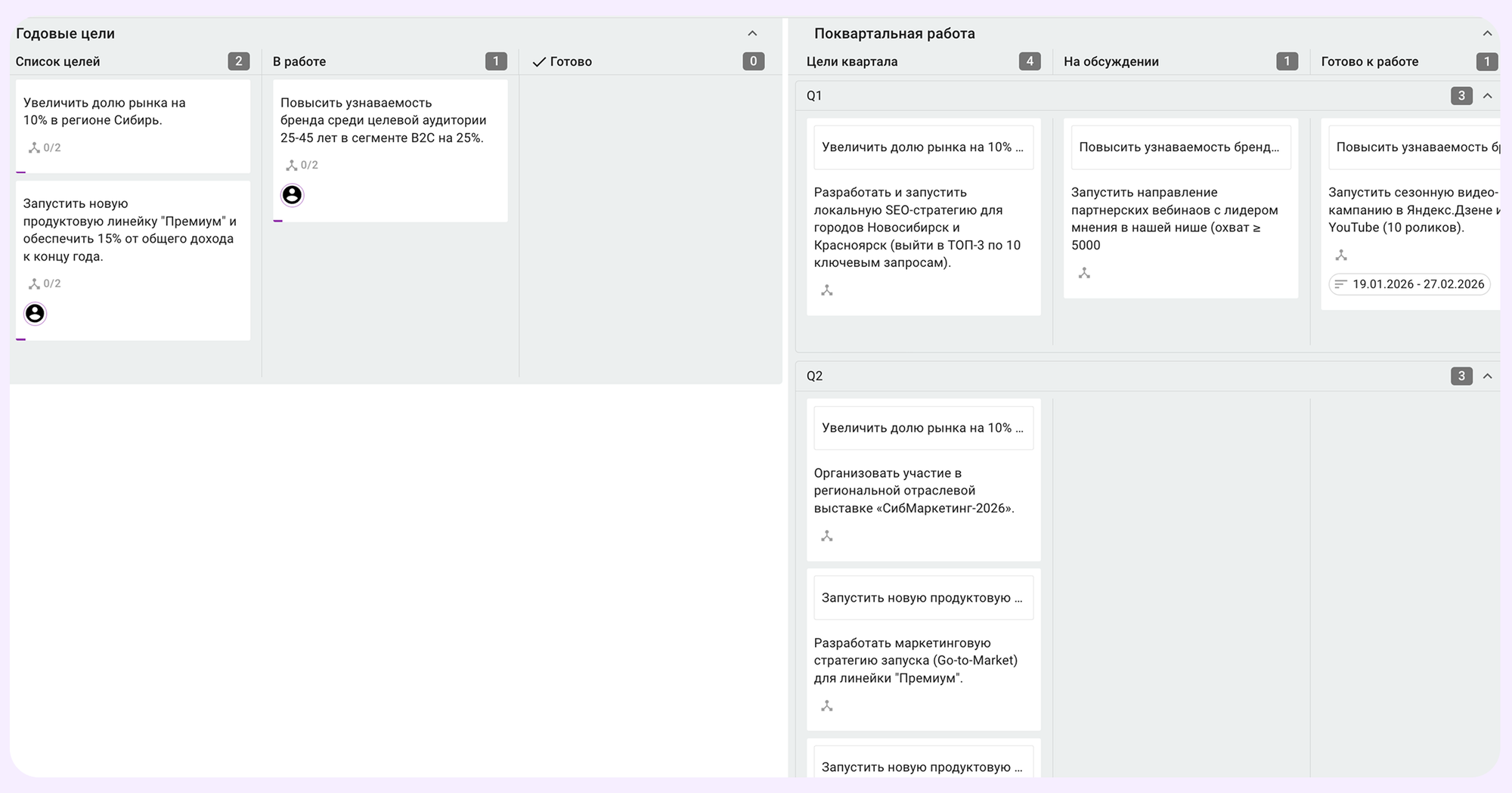Viewport: 1512px width, 793px height.
Task: Select the На обсуждении column header
Action: click(x=1111, y=61)
